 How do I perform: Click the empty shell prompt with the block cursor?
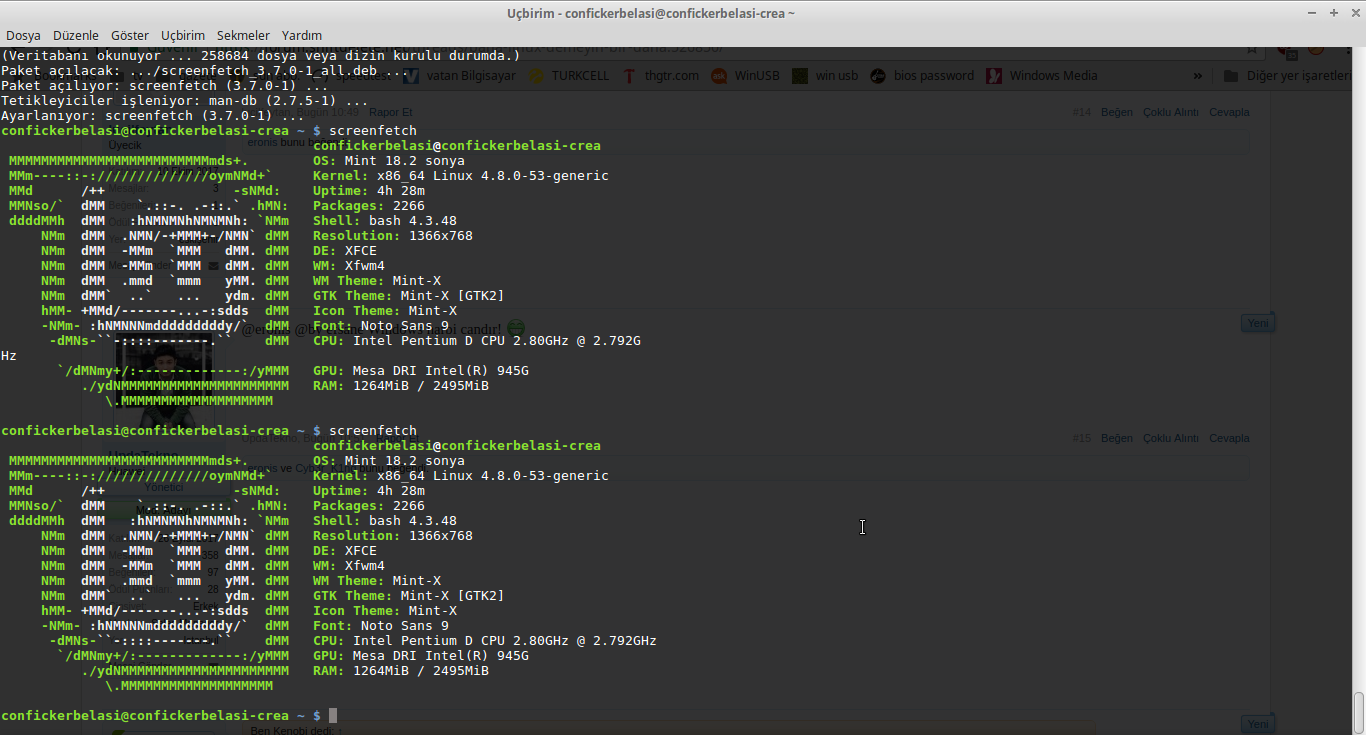[x=169, y=715]
